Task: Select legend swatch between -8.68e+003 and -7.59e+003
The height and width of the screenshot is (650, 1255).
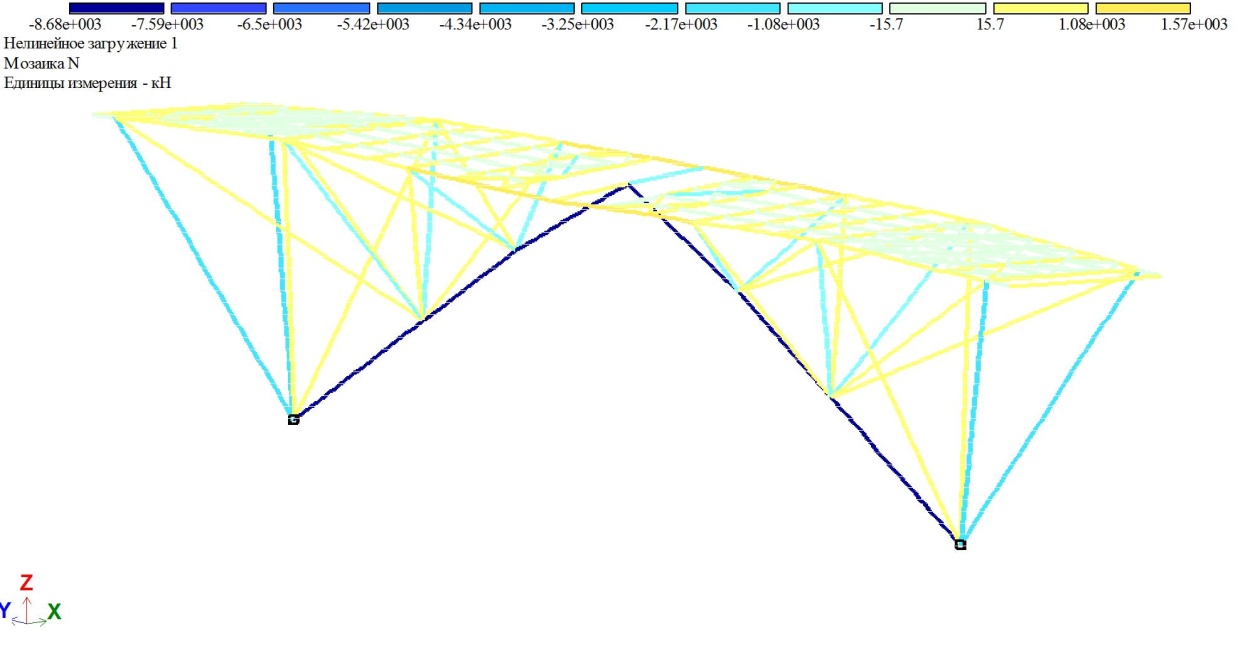Action: [x=115, y=8]
